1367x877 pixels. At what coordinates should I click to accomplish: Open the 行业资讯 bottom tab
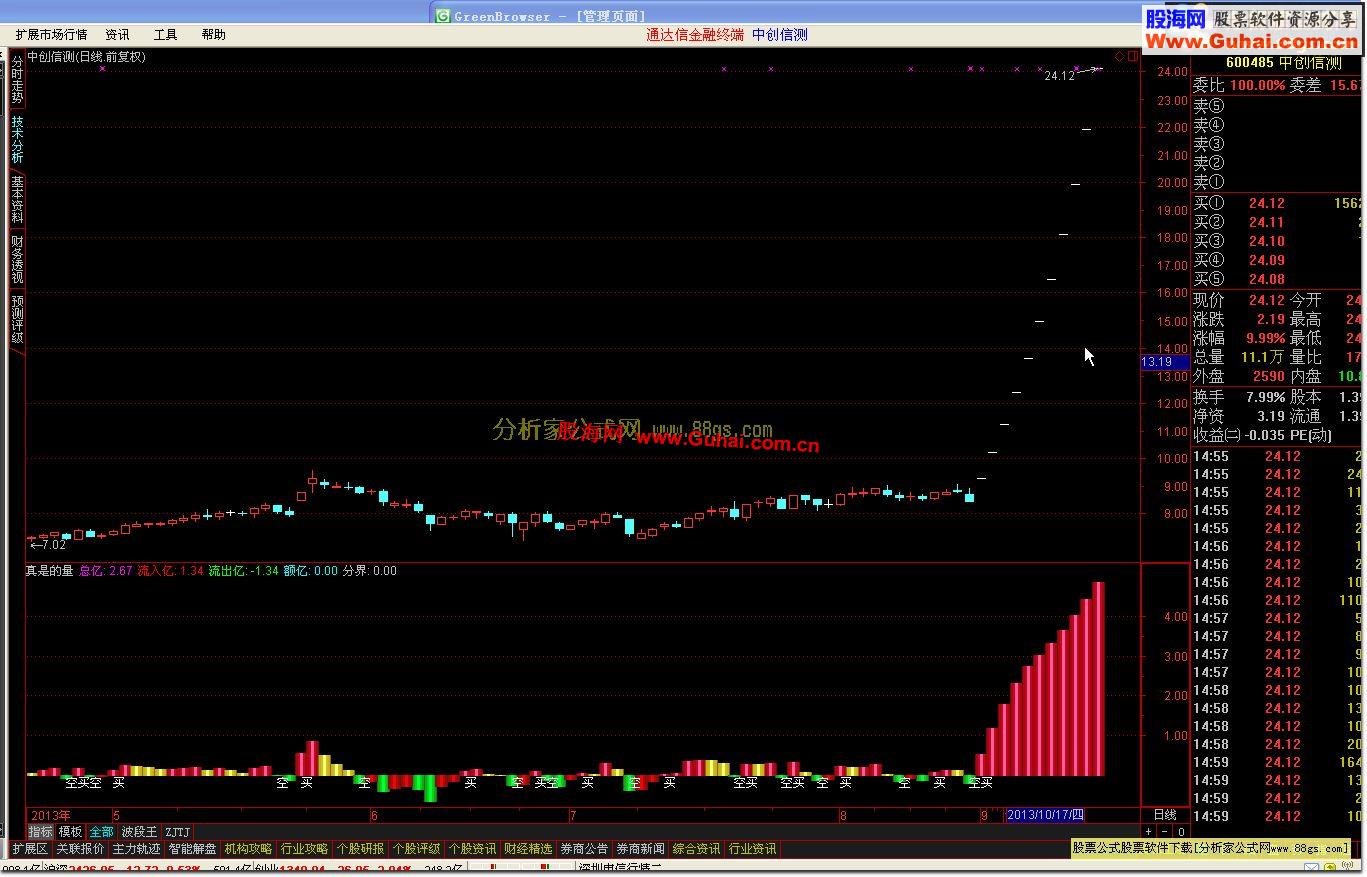(x=752, y=849)
